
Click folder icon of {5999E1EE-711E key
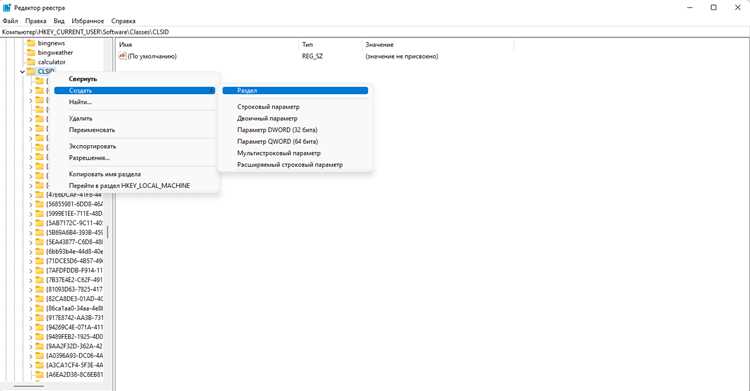pyautogui.click(x=40, y=213)
